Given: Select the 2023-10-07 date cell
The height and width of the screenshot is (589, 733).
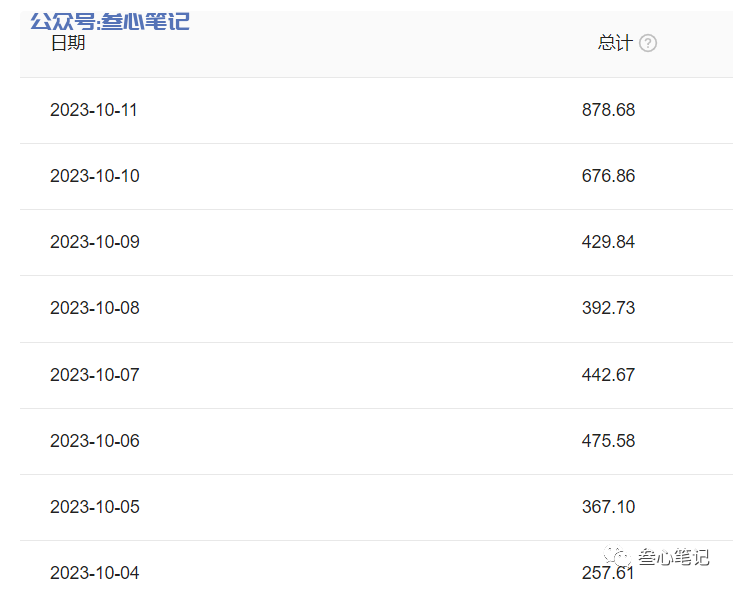Looking at the screenshot, I should (x=95, y=375).
